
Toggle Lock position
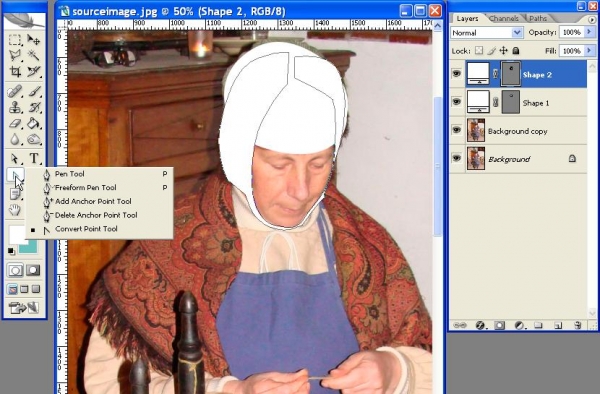pos(504,50)
